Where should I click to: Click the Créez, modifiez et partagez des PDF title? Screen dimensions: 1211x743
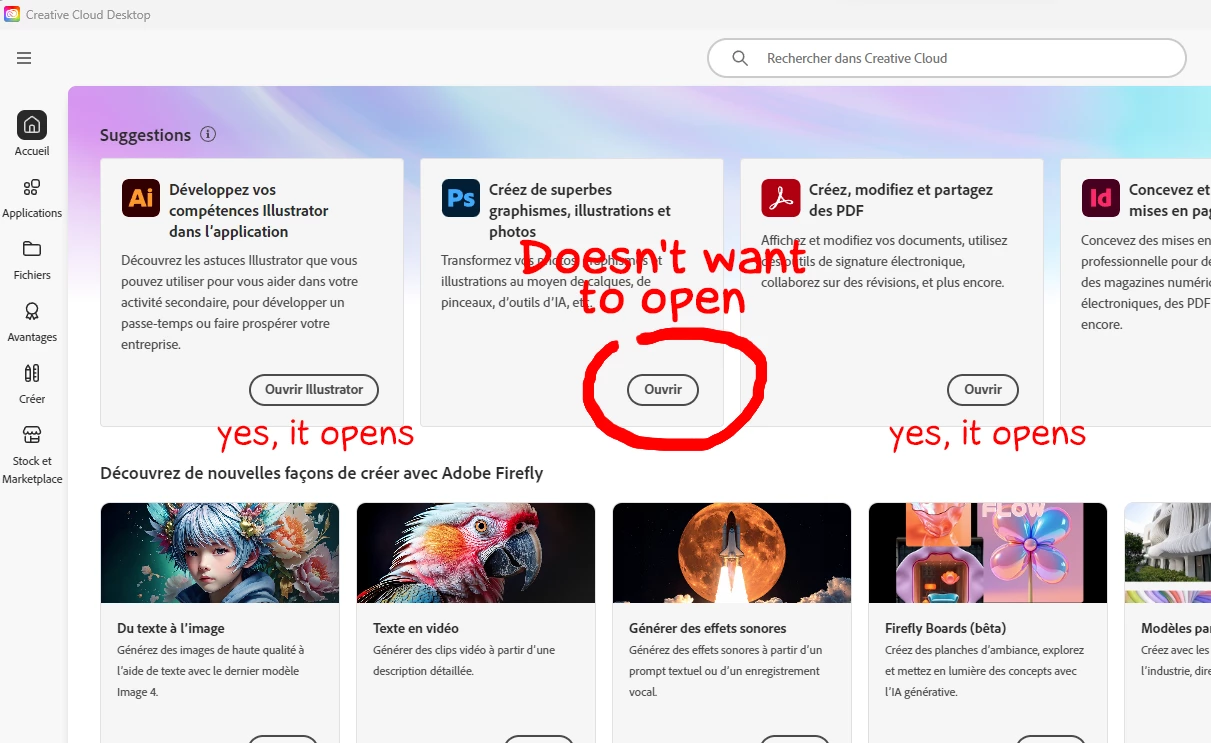pyautogui.click(x=901, y=200)
